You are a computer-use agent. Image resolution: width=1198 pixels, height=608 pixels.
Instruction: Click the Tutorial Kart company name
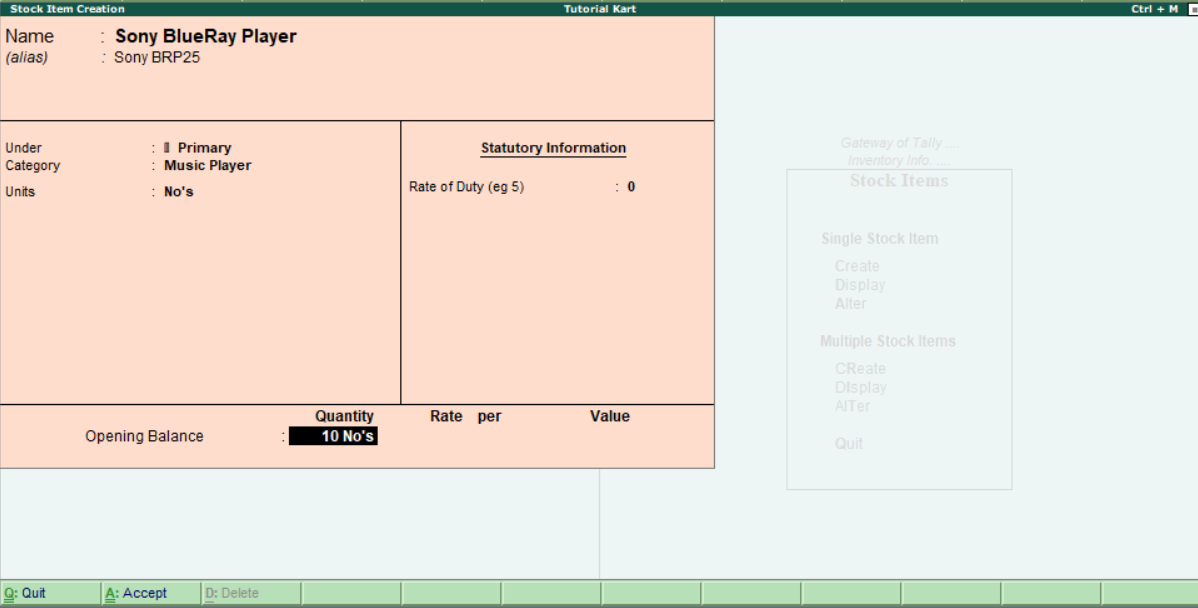(x=600, y=9)
